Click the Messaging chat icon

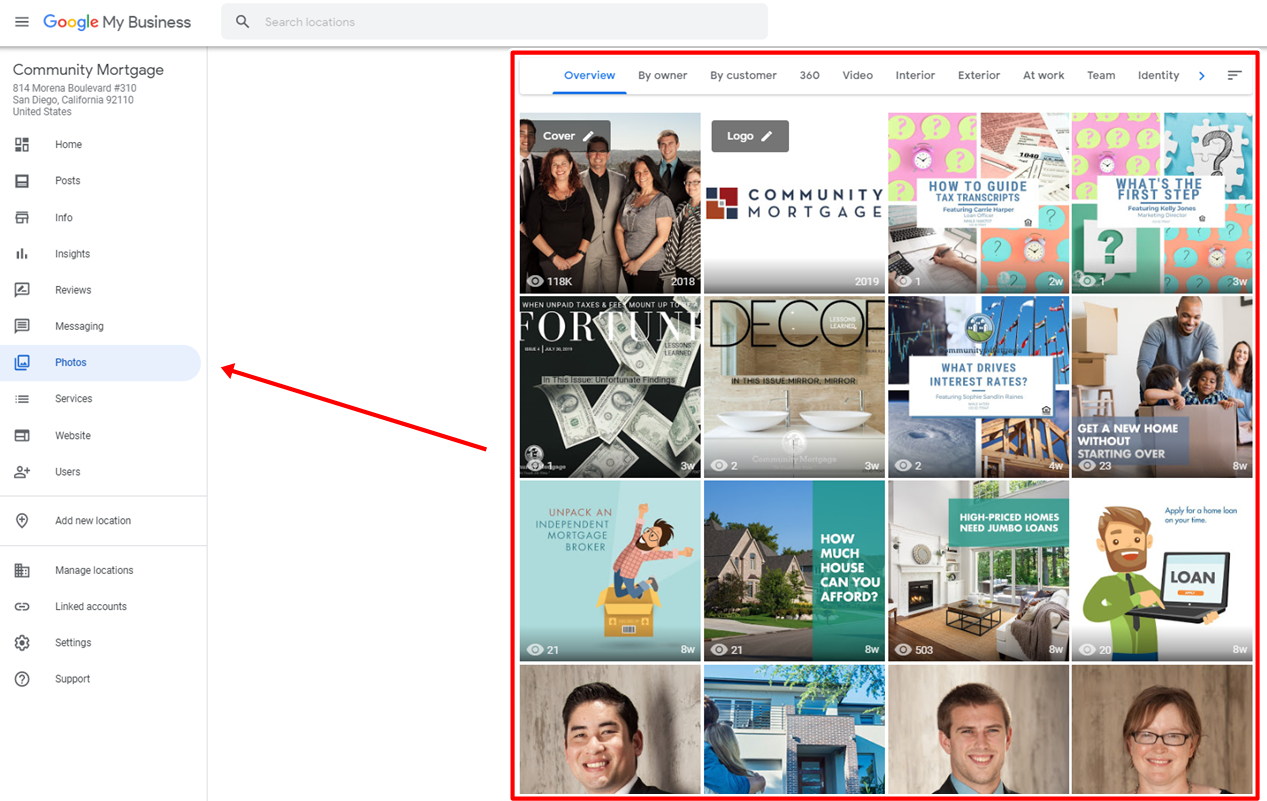[x=22, y=326]
